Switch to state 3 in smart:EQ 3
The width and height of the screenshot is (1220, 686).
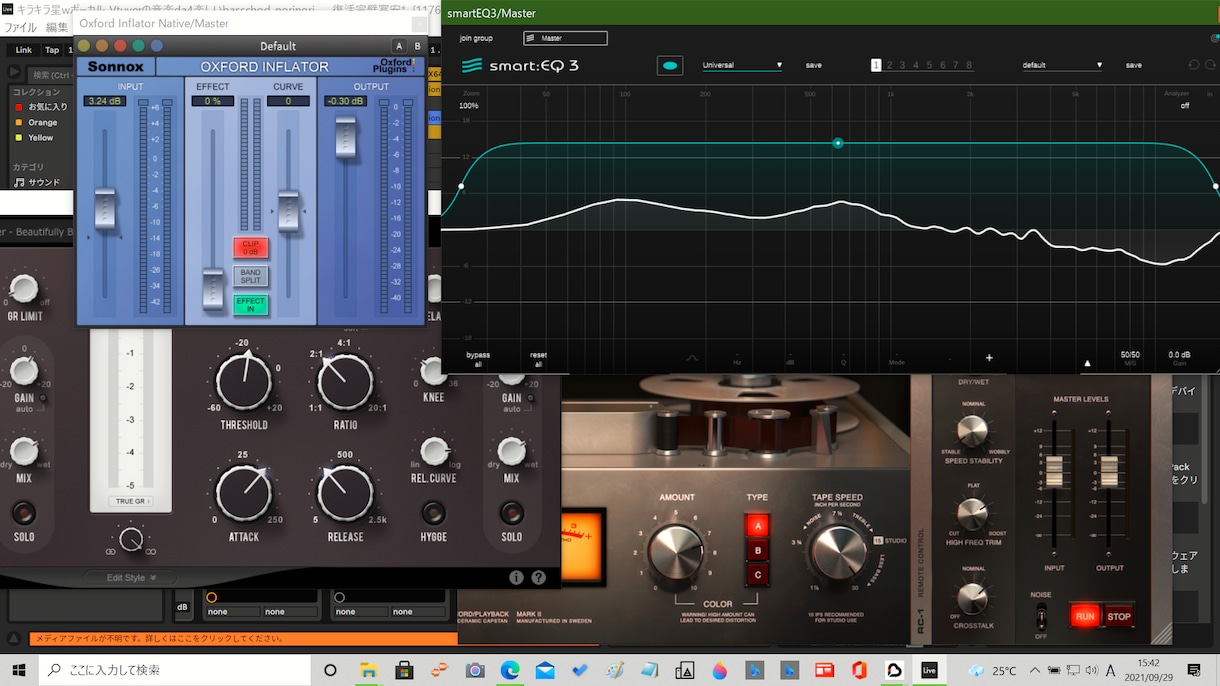click(902, 65)
